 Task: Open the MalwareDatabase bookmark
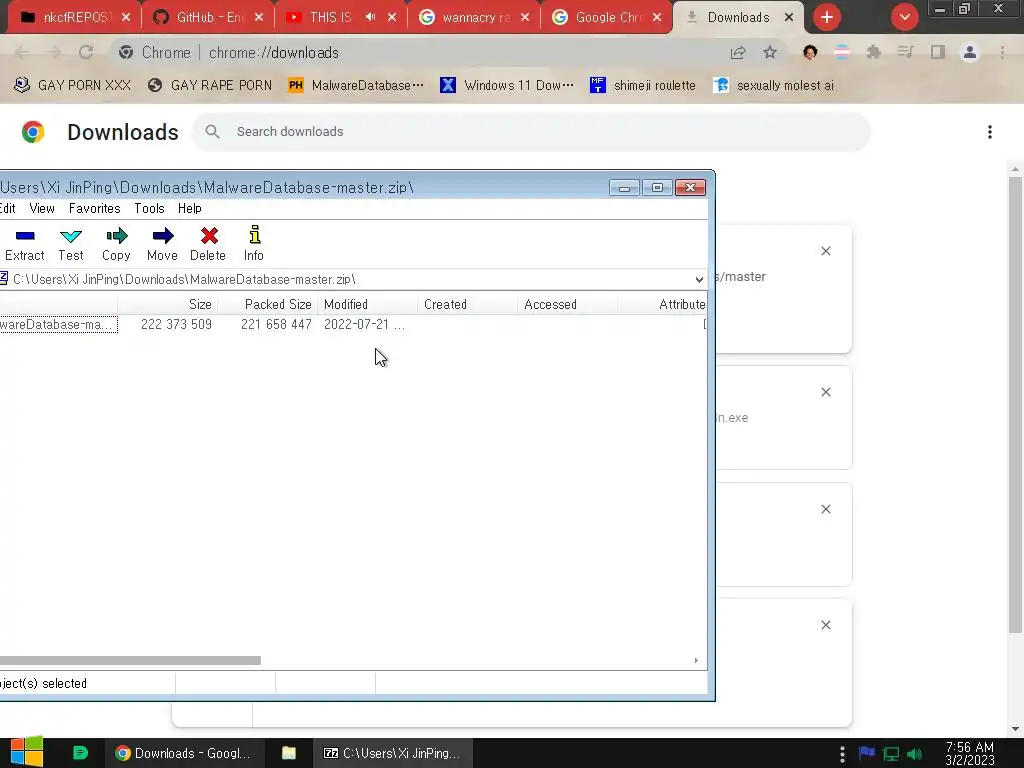click(x=356, y=86)
